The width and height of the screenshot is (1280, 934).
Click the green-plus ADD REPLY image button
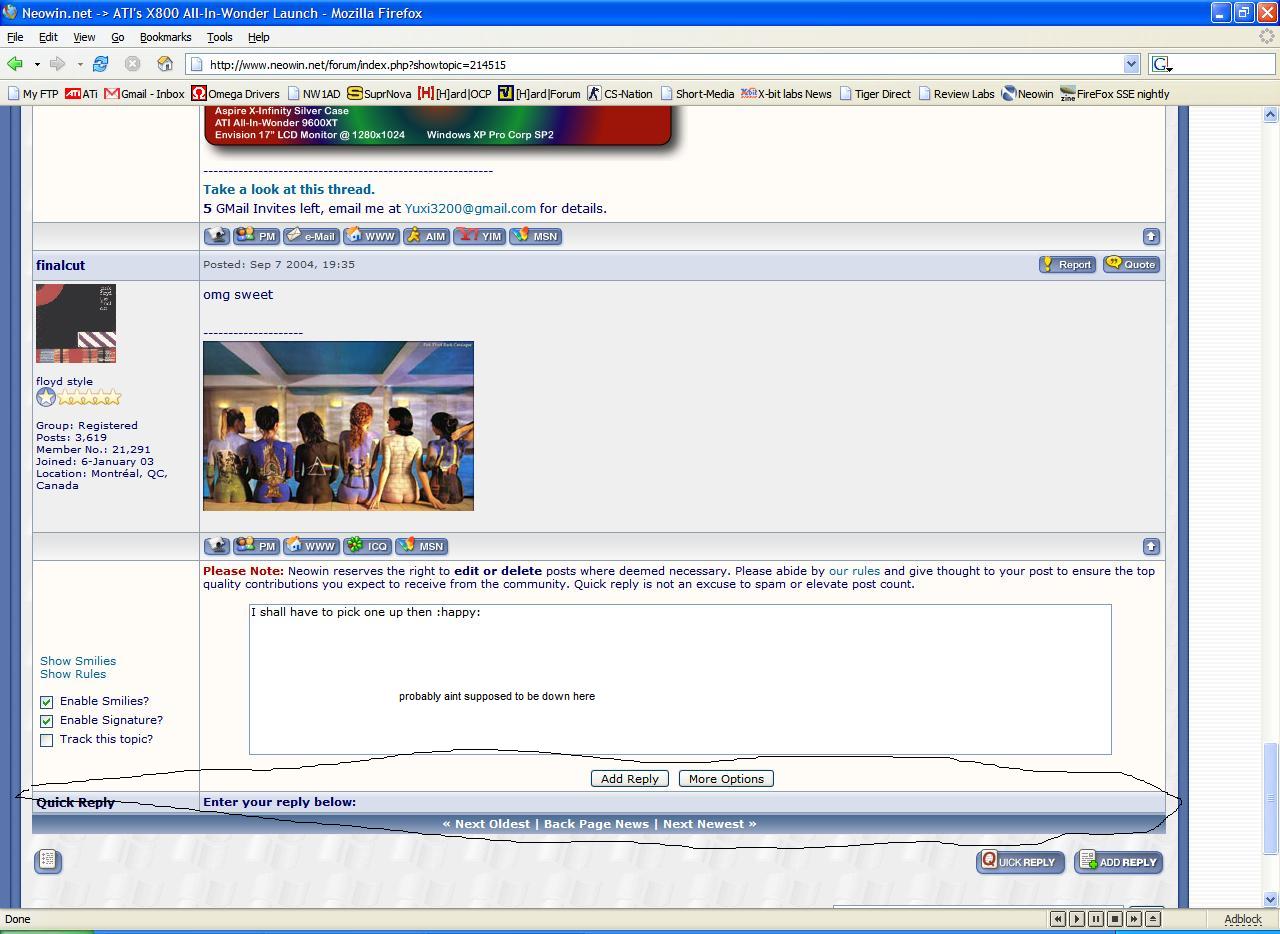tap(1118, 862)
